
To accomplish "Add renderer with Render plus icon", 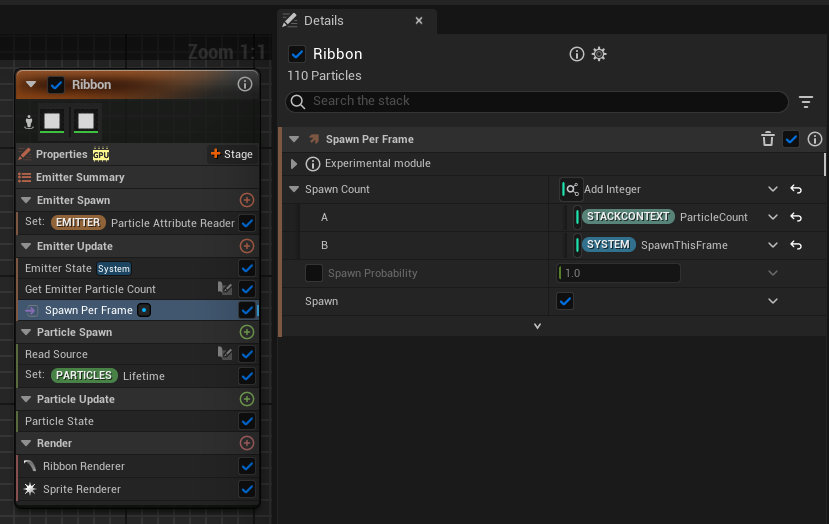I will [247, 443].
